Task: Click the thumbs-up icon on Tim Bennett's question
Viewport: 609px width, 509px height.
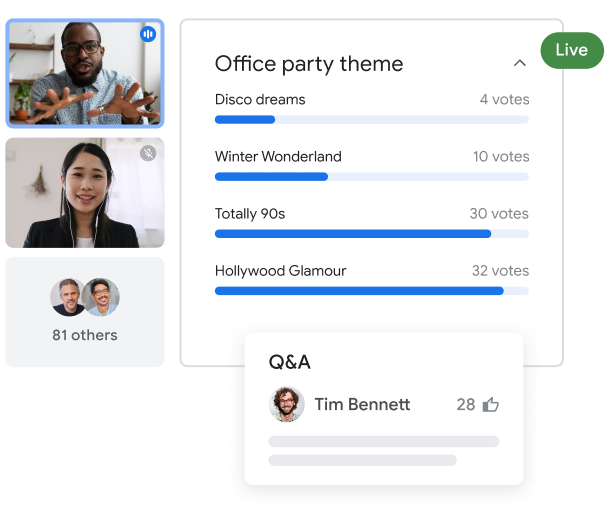Action: 491,405
